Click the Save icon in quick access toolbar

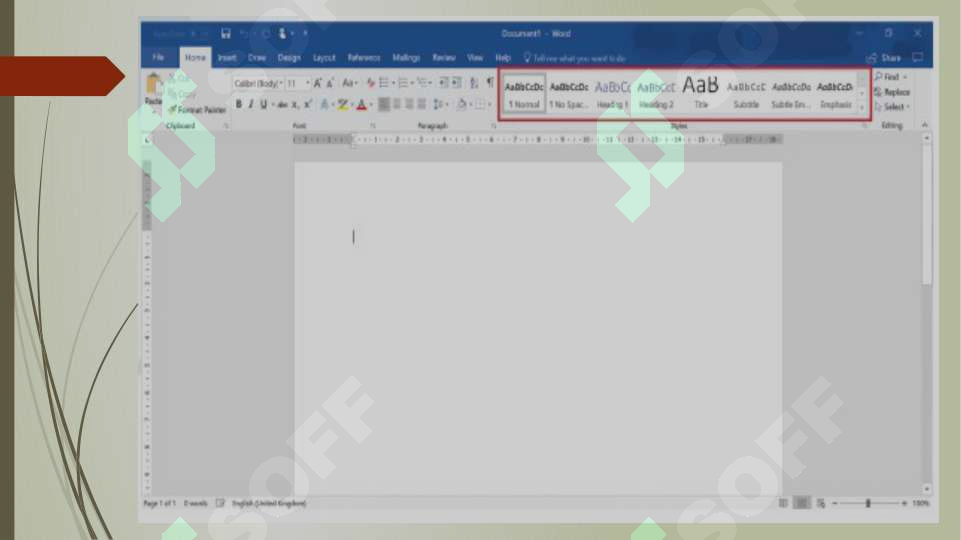point(226,34)
